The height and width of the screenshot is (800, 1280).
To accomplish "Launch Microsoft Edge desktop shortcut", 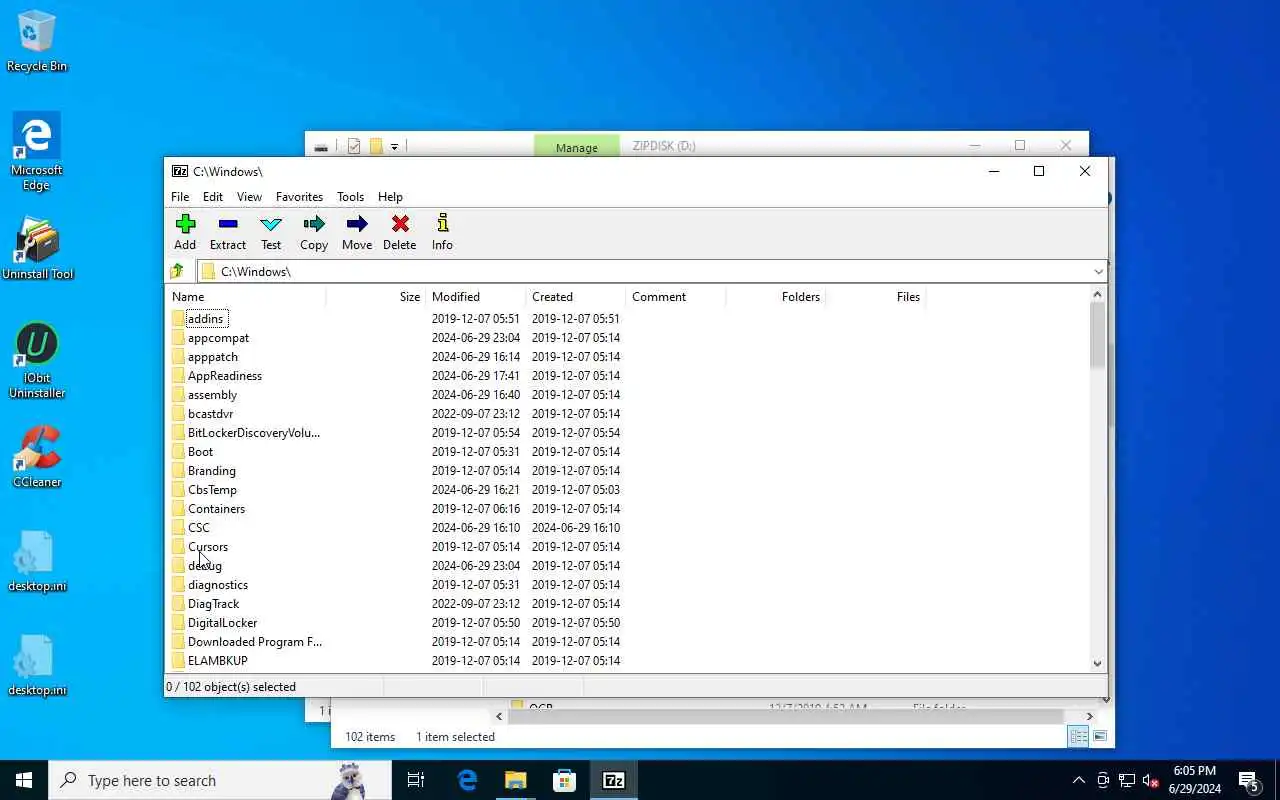I will pyautogui.click(x=37, y=152).
